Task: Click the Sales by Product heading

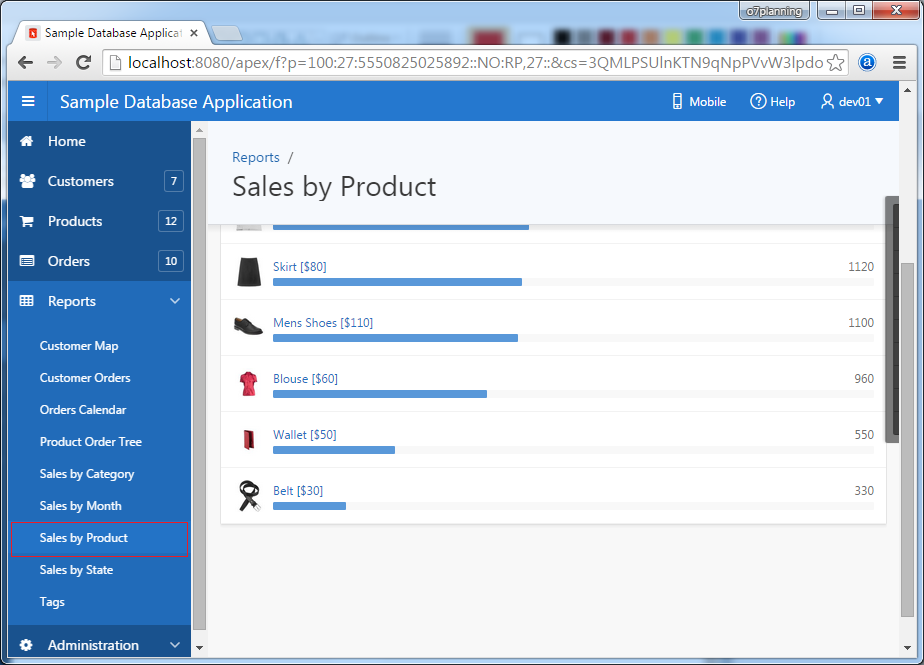Action: (334, 187)
